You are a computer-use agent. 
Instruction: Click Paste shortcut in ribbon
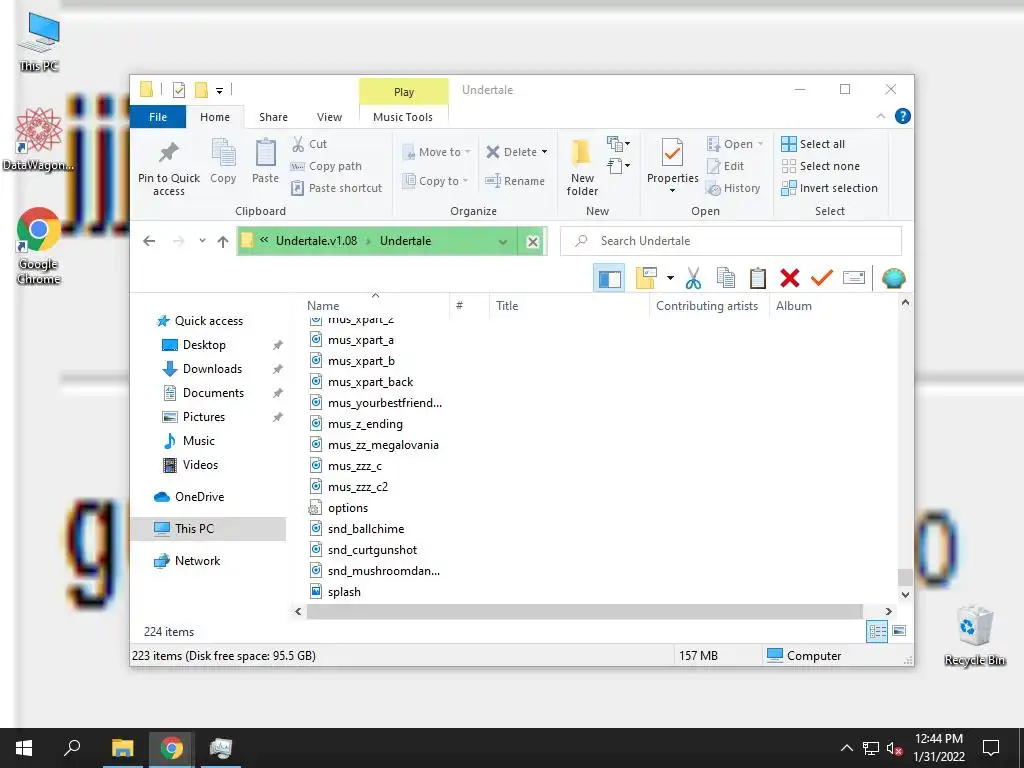point(336,188)
